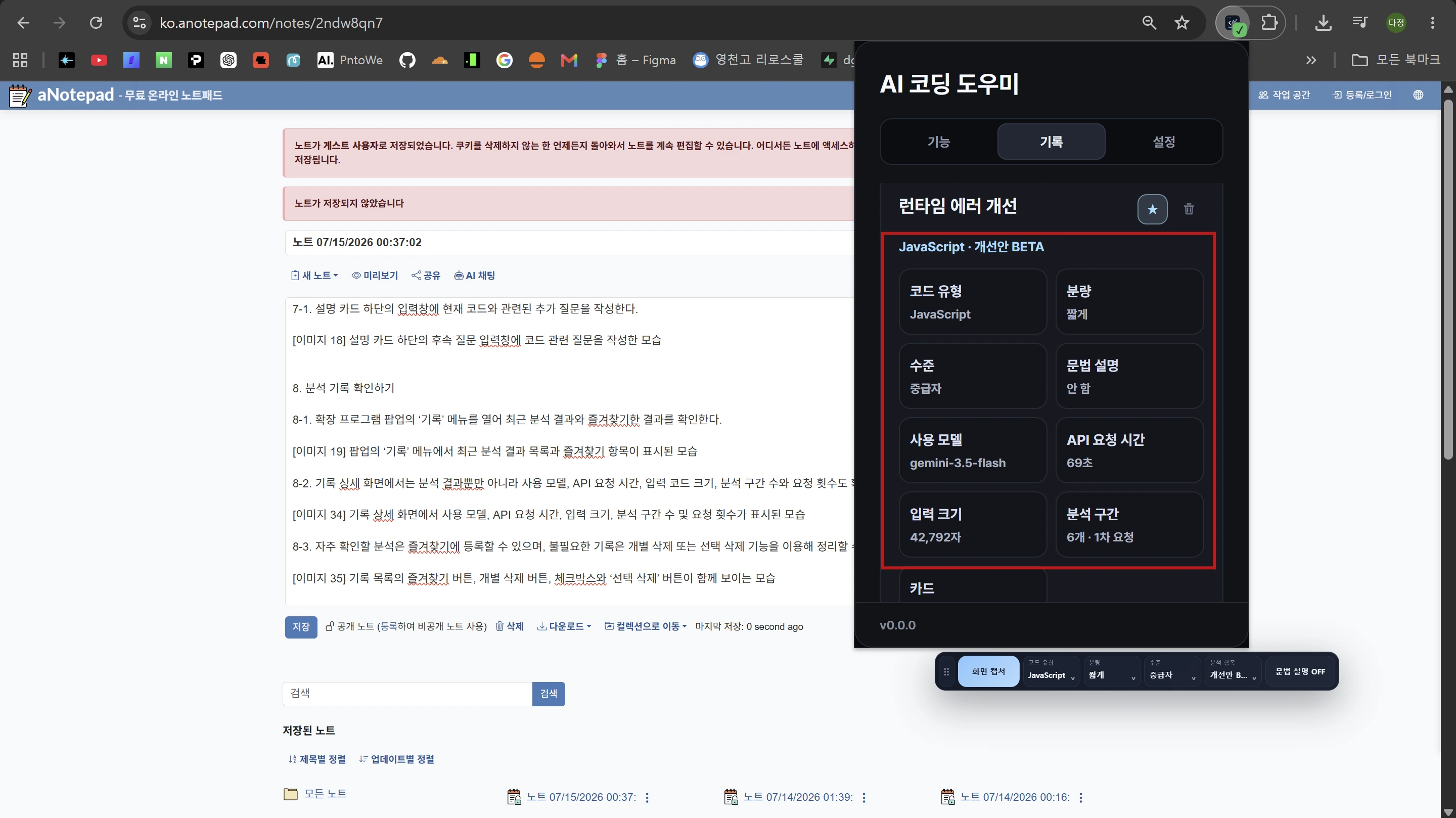Open the ChatGPT bookmark icon

[x=229, y=60]
